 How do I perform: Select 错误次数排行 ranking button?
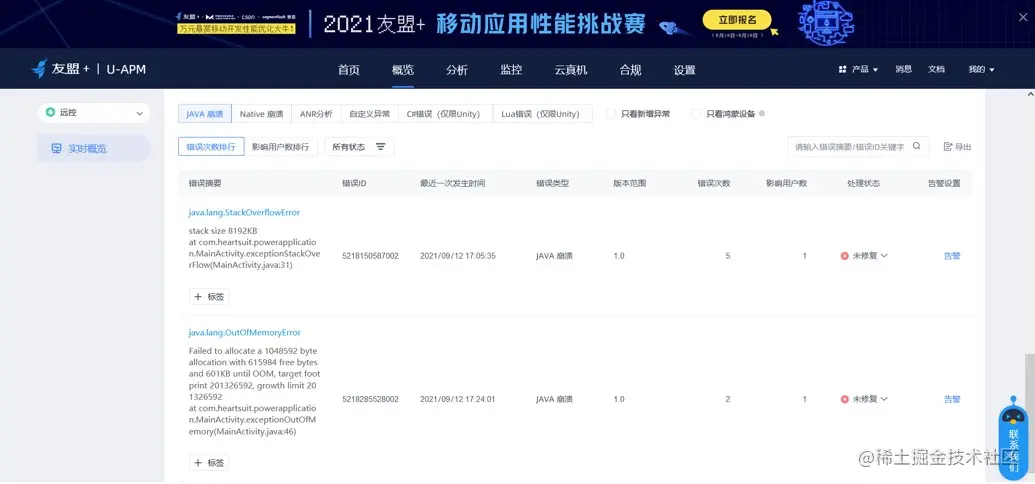[x=211, y=147]
